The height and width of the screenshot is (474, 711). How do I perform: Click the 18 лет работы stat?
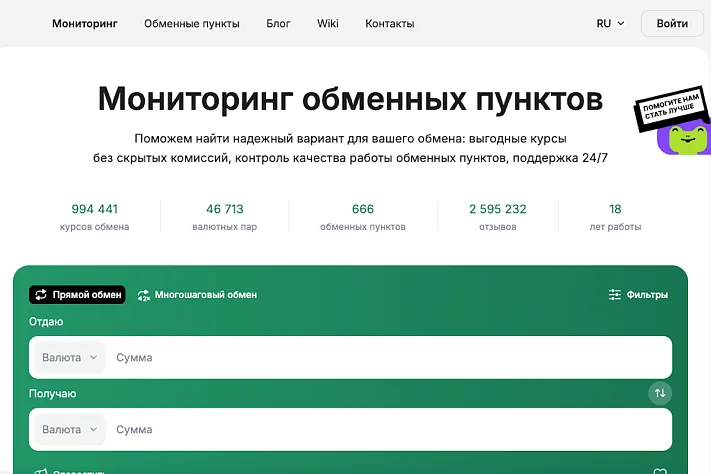point(615,217)
